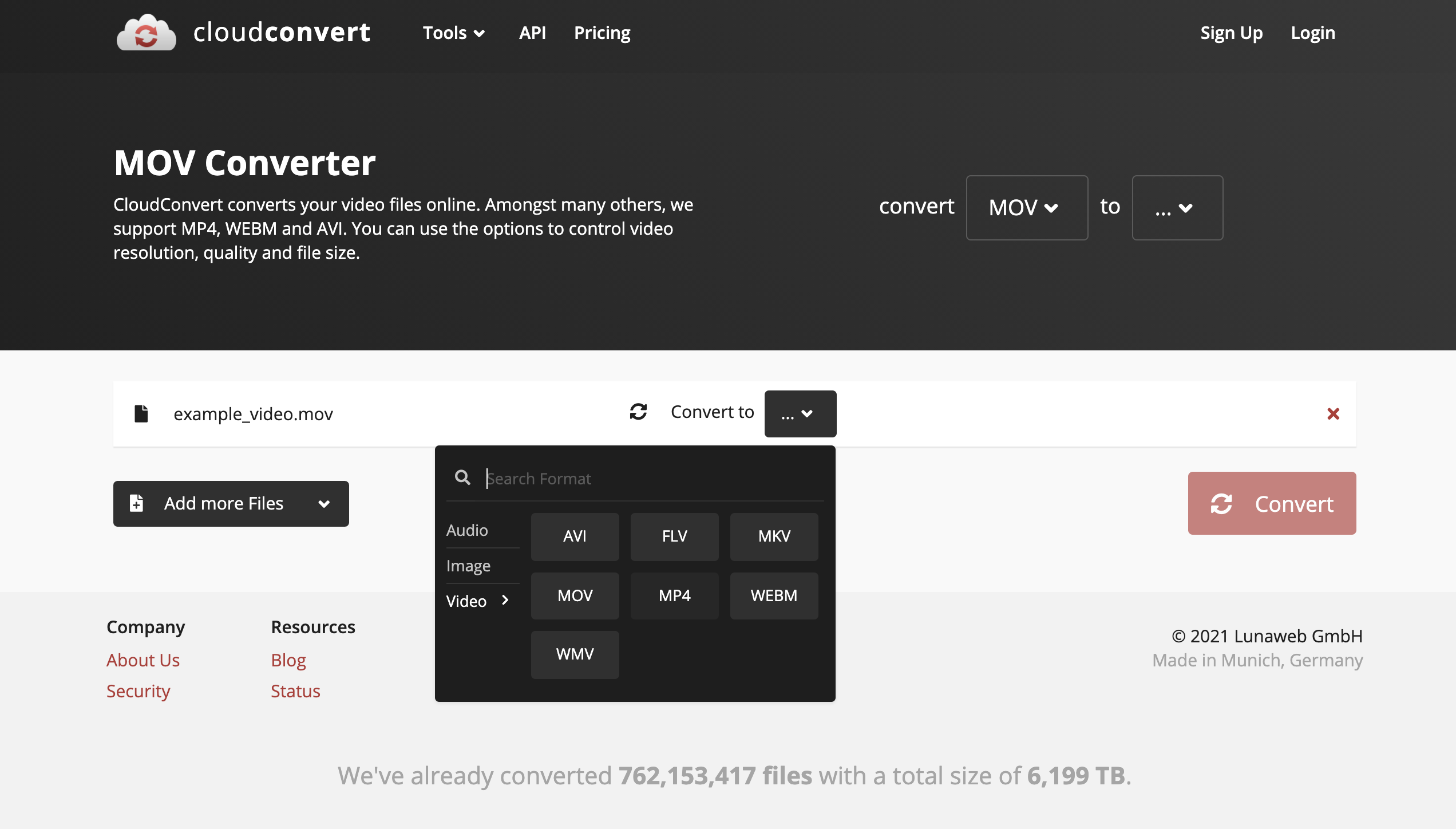Choose MP4 as output format
Image resolution: width=1456 pixels, height=829 pixels.
point(674,595)
